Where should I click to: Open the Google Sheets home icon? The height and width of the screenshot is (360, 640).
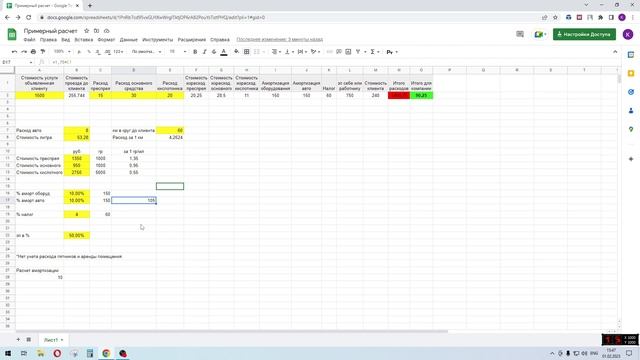tap(12, 34)
